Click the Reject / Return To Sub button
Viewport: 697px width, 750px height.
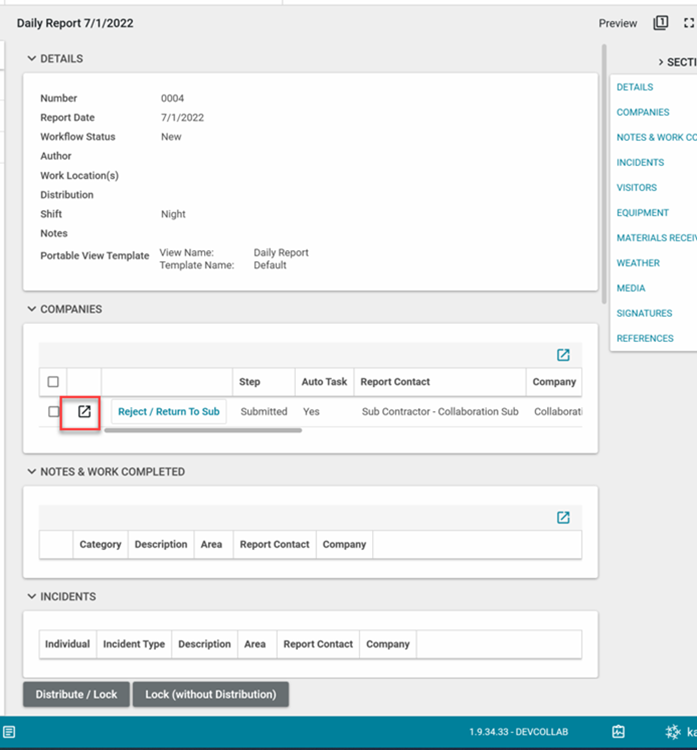coord(168,412)
